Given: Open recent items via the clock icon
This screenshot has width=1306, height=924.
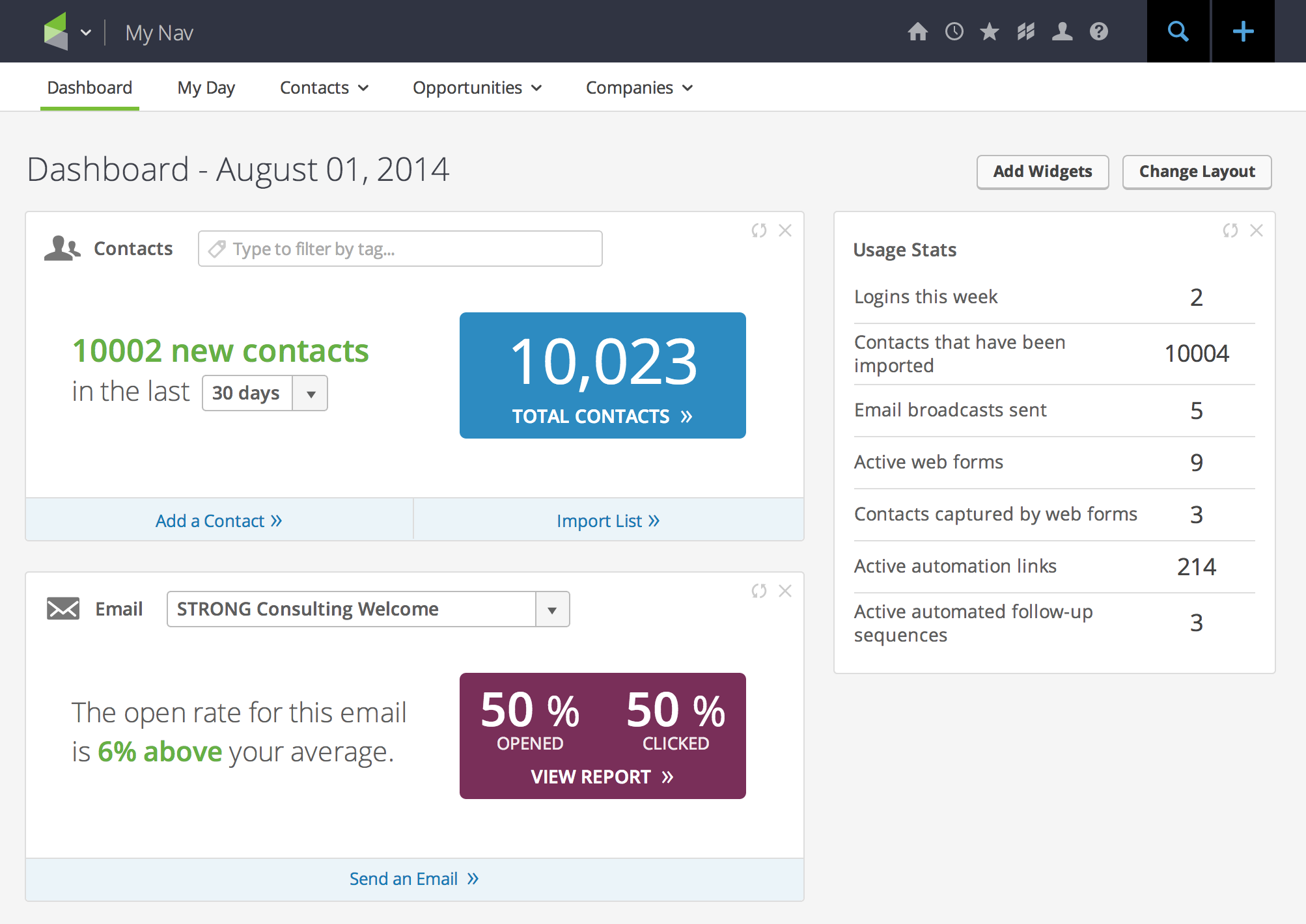Looking at the screenshot, I should click(954, 31).
